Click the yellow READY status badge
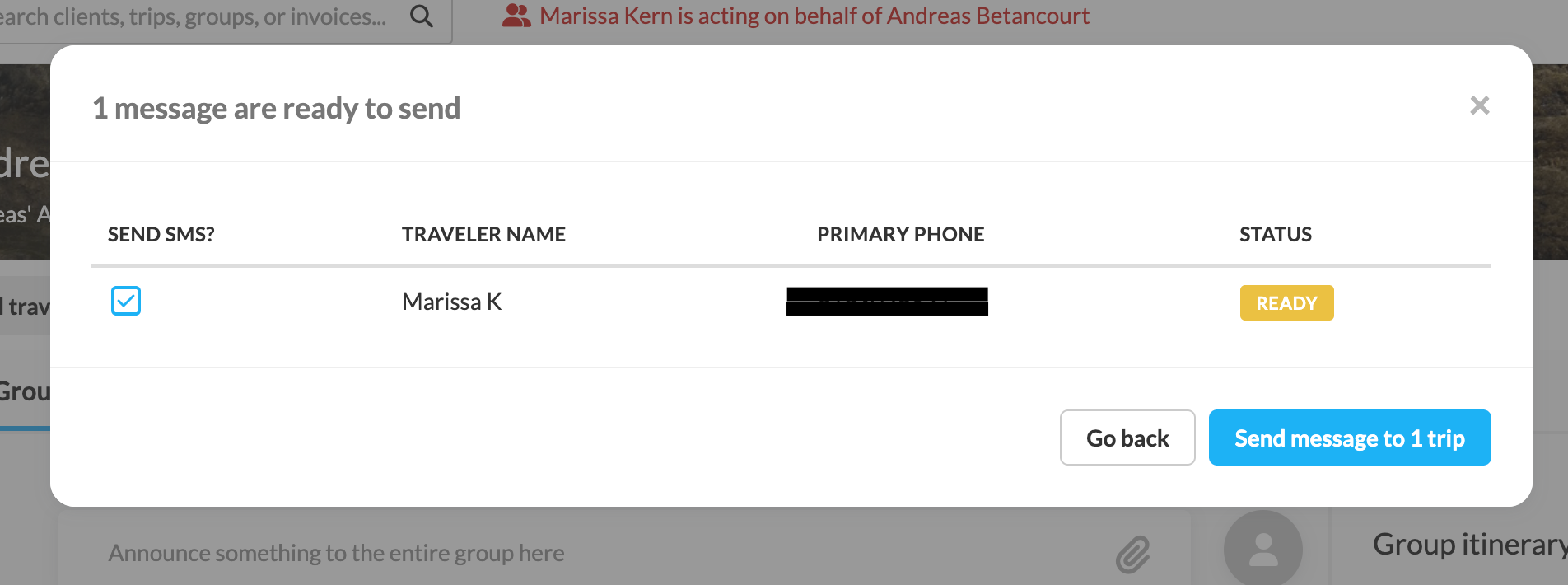1568x585 pixels. 1286,302
